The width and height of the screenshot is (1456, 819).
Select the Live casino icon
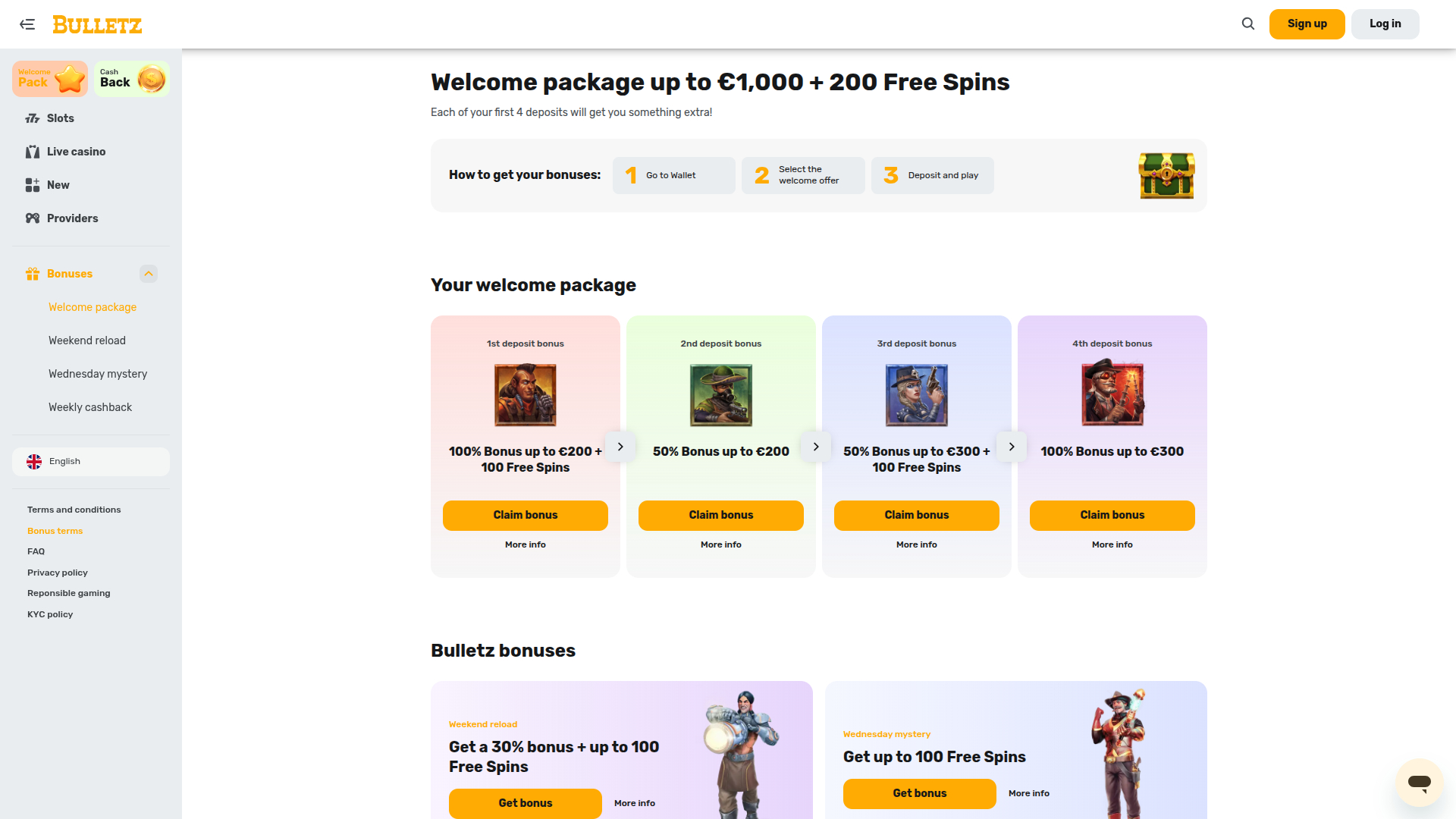pyautogui.click(x=33, y=152)
